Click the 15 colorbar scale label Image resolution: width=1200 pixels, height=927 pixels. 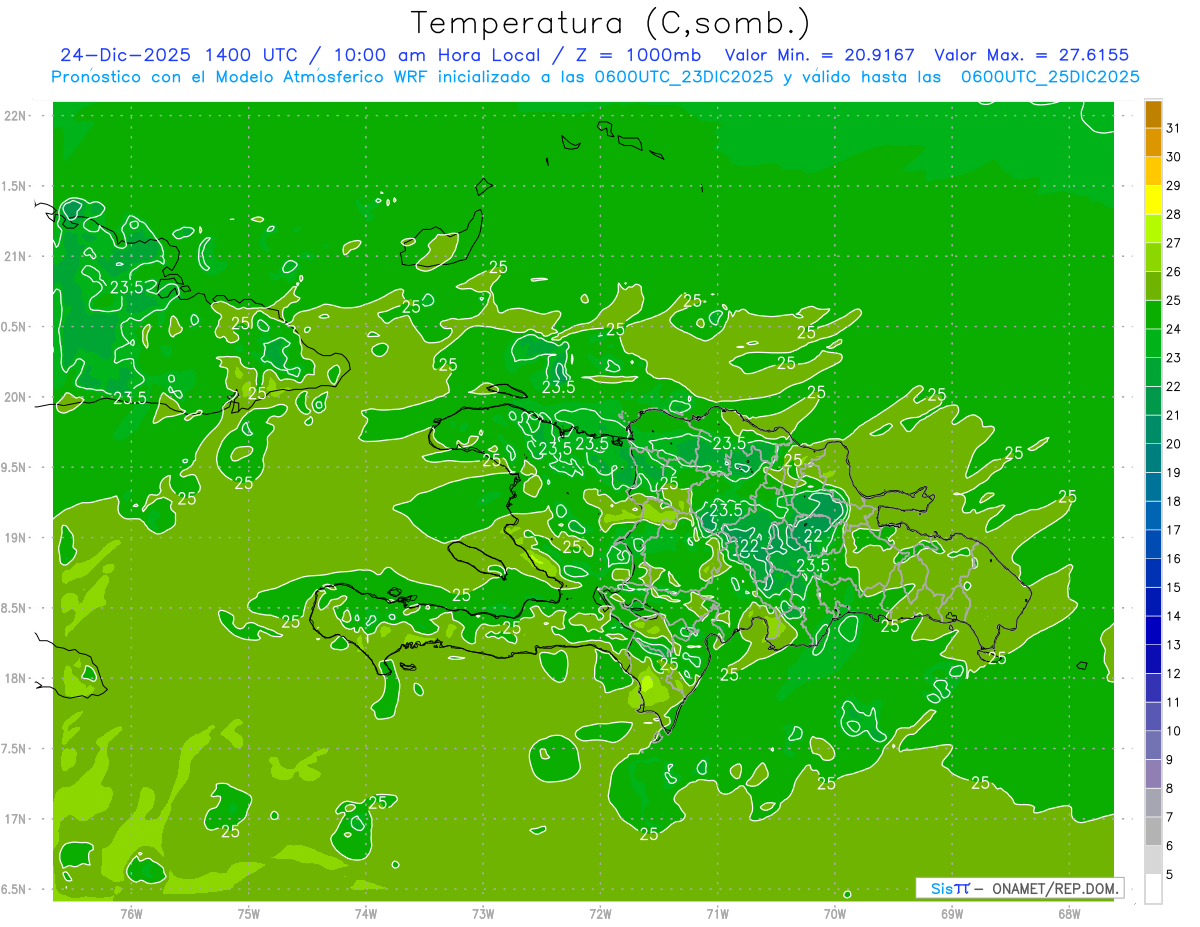pos(1174,588)
